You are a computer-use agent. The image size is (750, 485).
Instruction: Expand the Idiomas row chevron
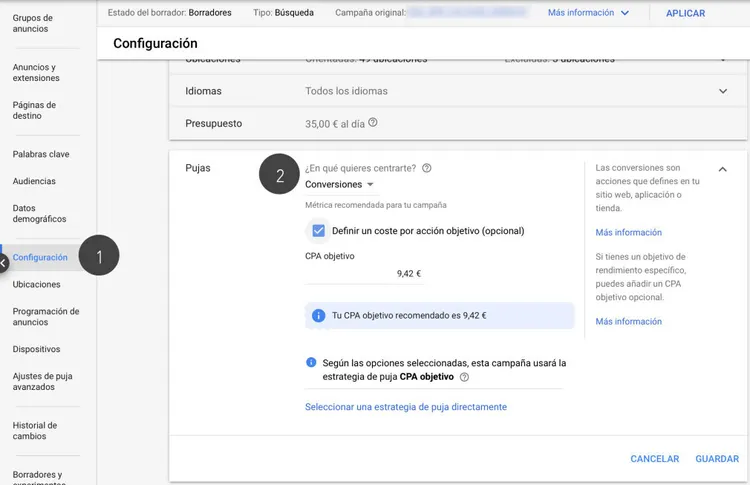point(723,91)
